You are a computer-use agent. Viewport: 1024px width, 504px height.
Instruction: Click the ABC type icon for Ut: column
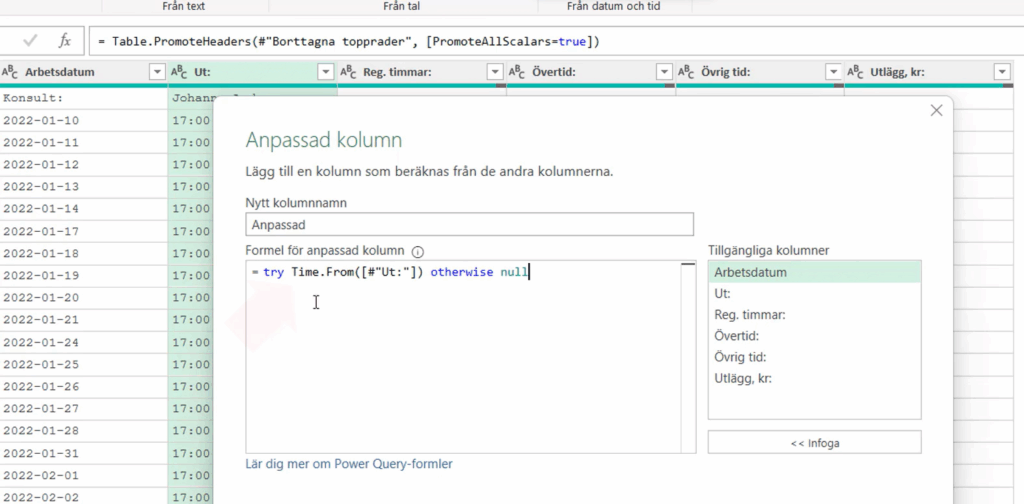(180, 72)
